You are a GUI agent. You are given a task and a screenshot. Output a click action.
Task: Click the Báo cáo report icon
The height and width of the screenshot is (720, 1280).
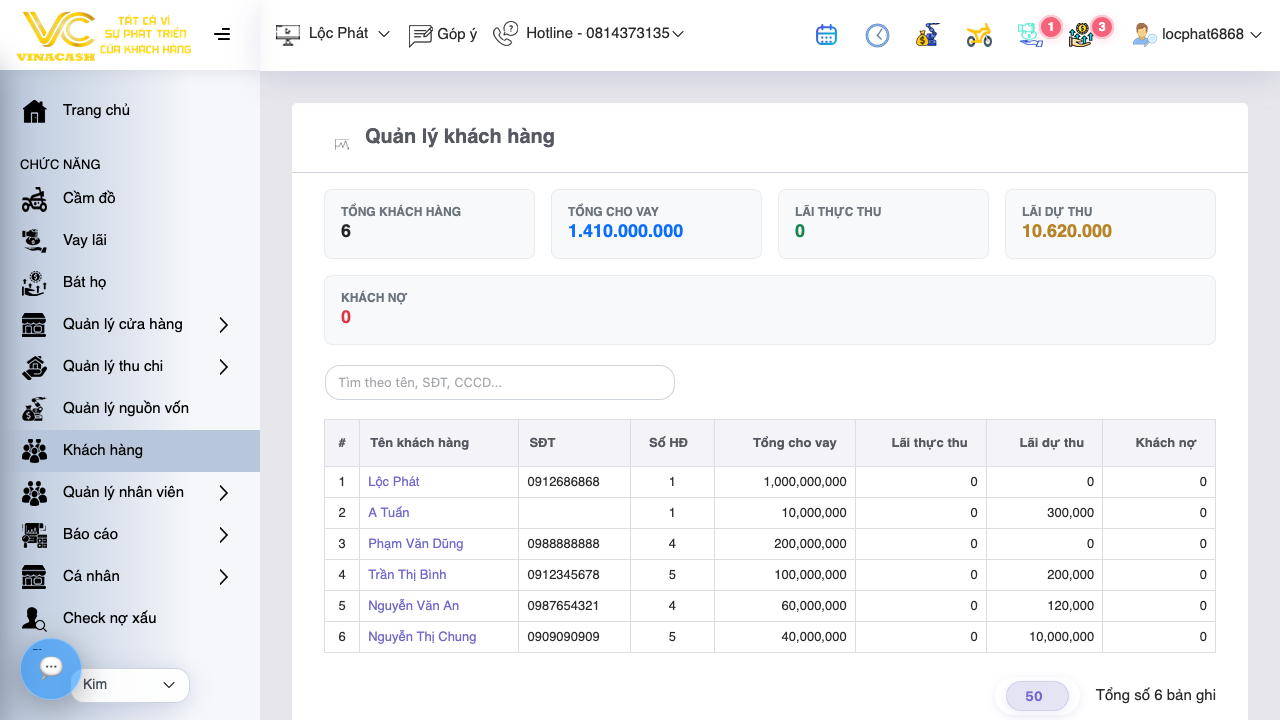coord(35,534)
